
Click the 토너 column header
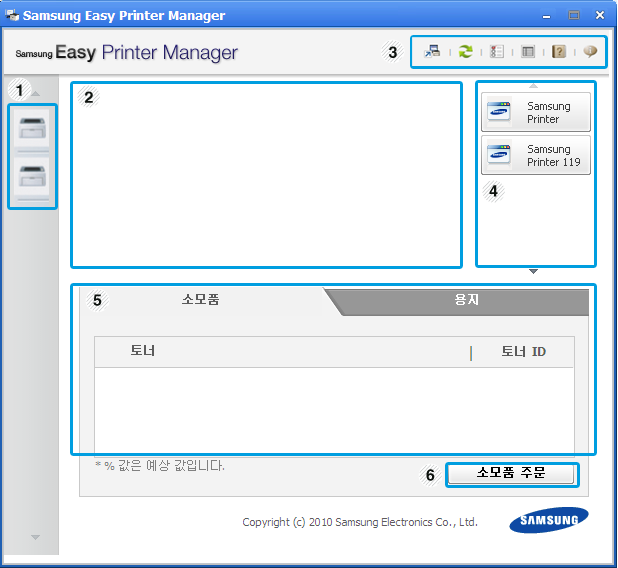point(143,350)
